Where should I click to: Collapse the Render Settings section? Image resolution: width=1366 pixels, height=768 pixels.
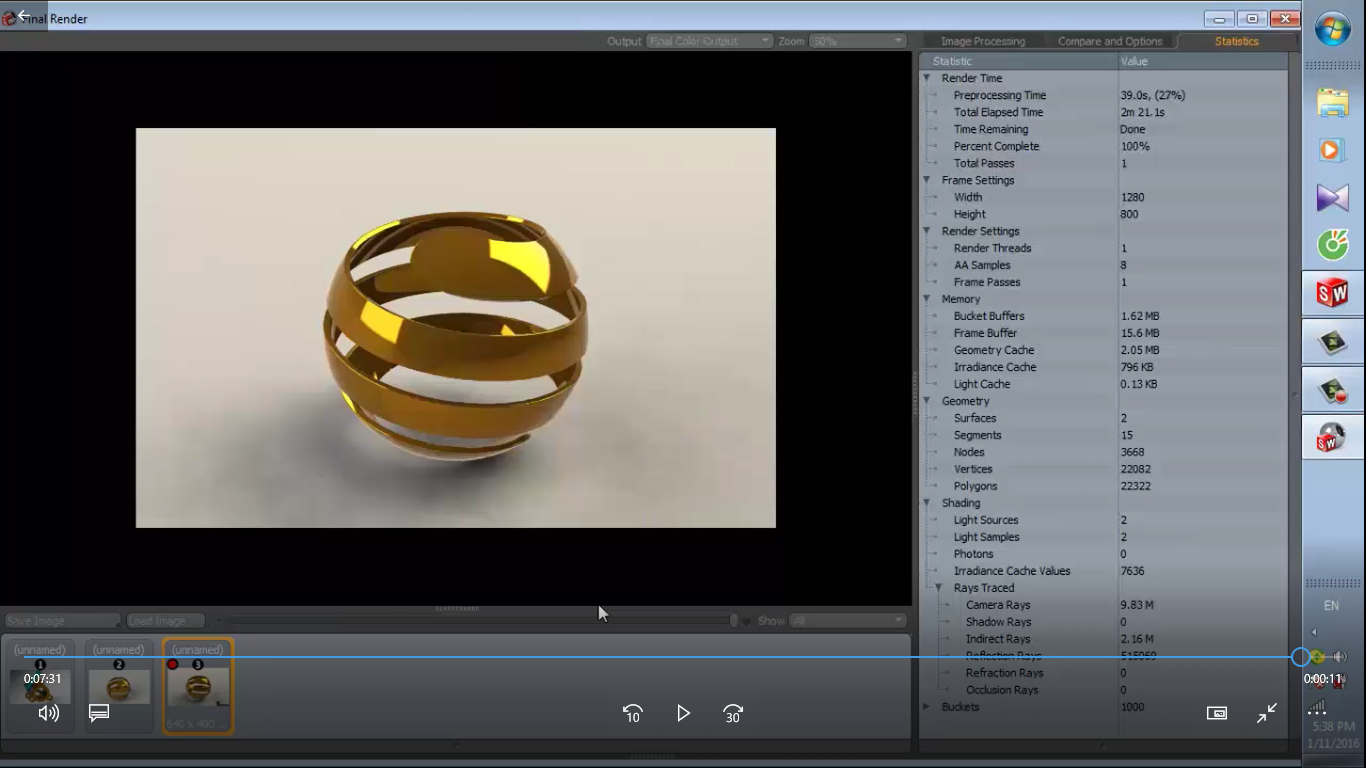tap(927, 231)
